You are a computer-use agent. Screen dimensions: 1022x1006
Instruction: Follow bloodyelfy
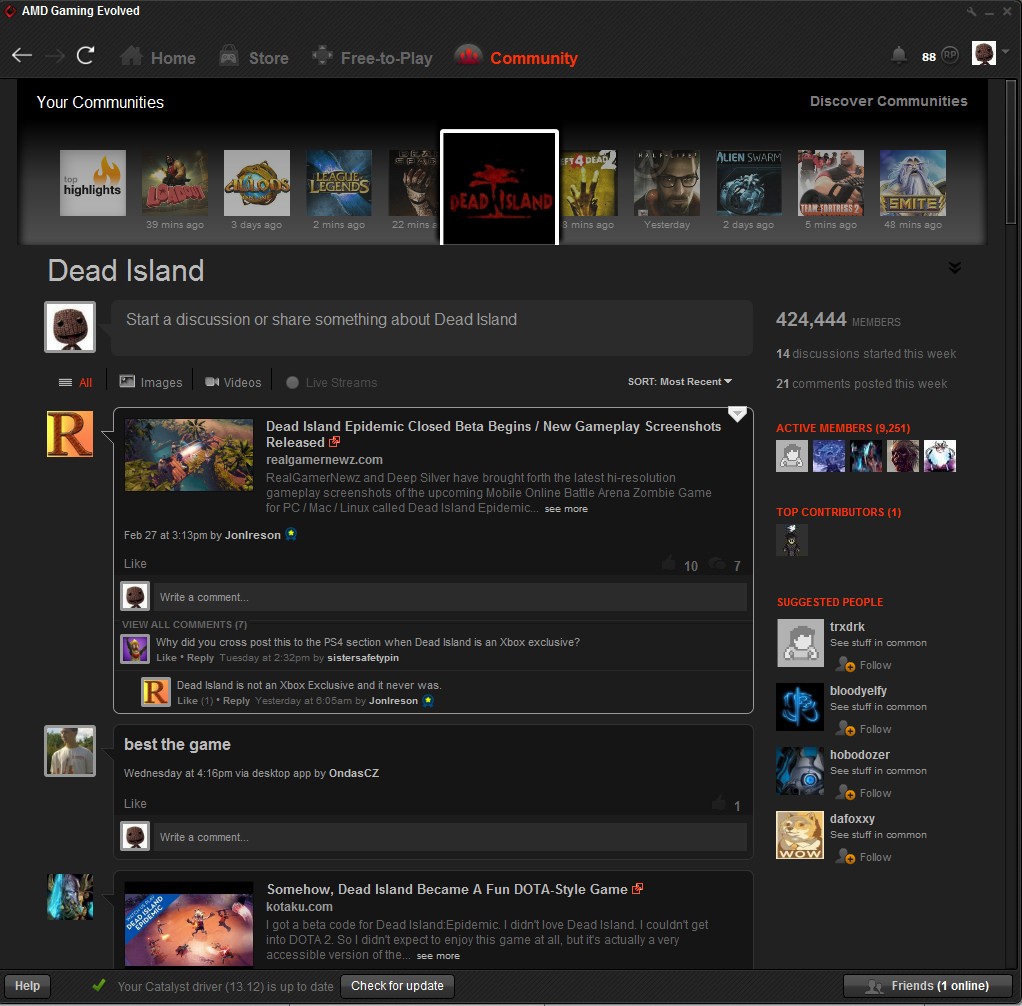865,729
